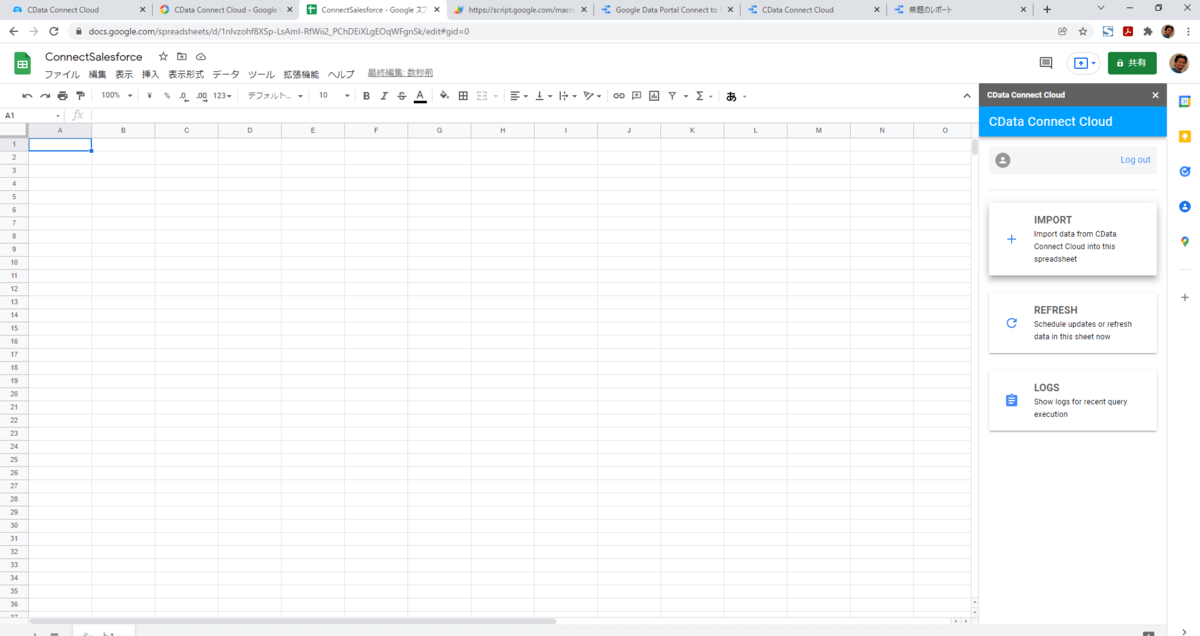Open the ツール menu
The width and height of the screenshot is (1200, 636).
click(261, 74)
